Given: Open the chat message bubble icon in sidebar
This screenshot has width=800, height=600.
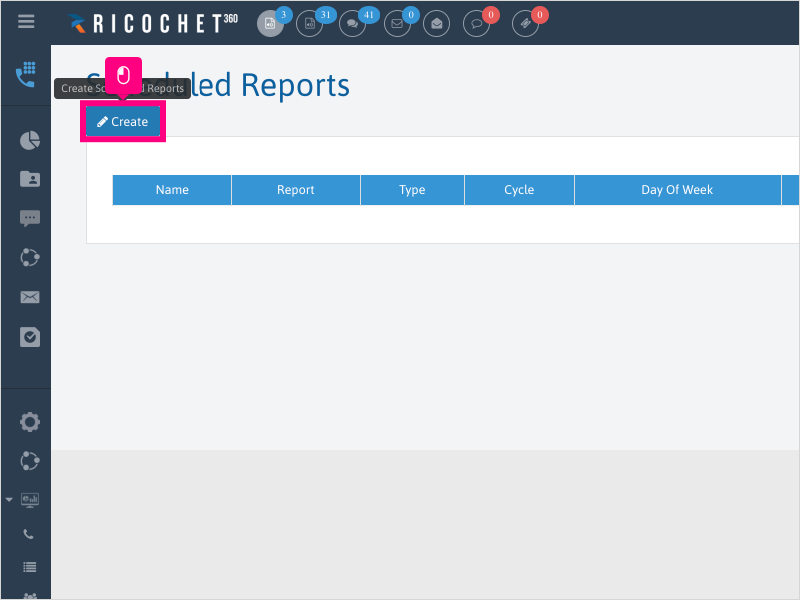Looking at the screenshot, I should pos(30,218).
